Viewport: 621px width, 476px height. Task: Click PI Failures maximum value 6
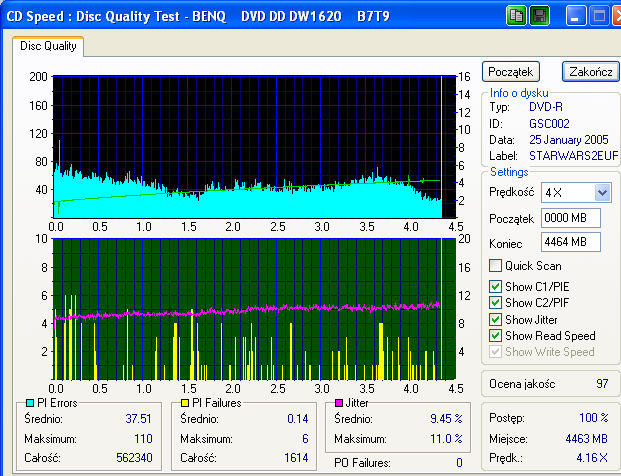pos(305,439)
